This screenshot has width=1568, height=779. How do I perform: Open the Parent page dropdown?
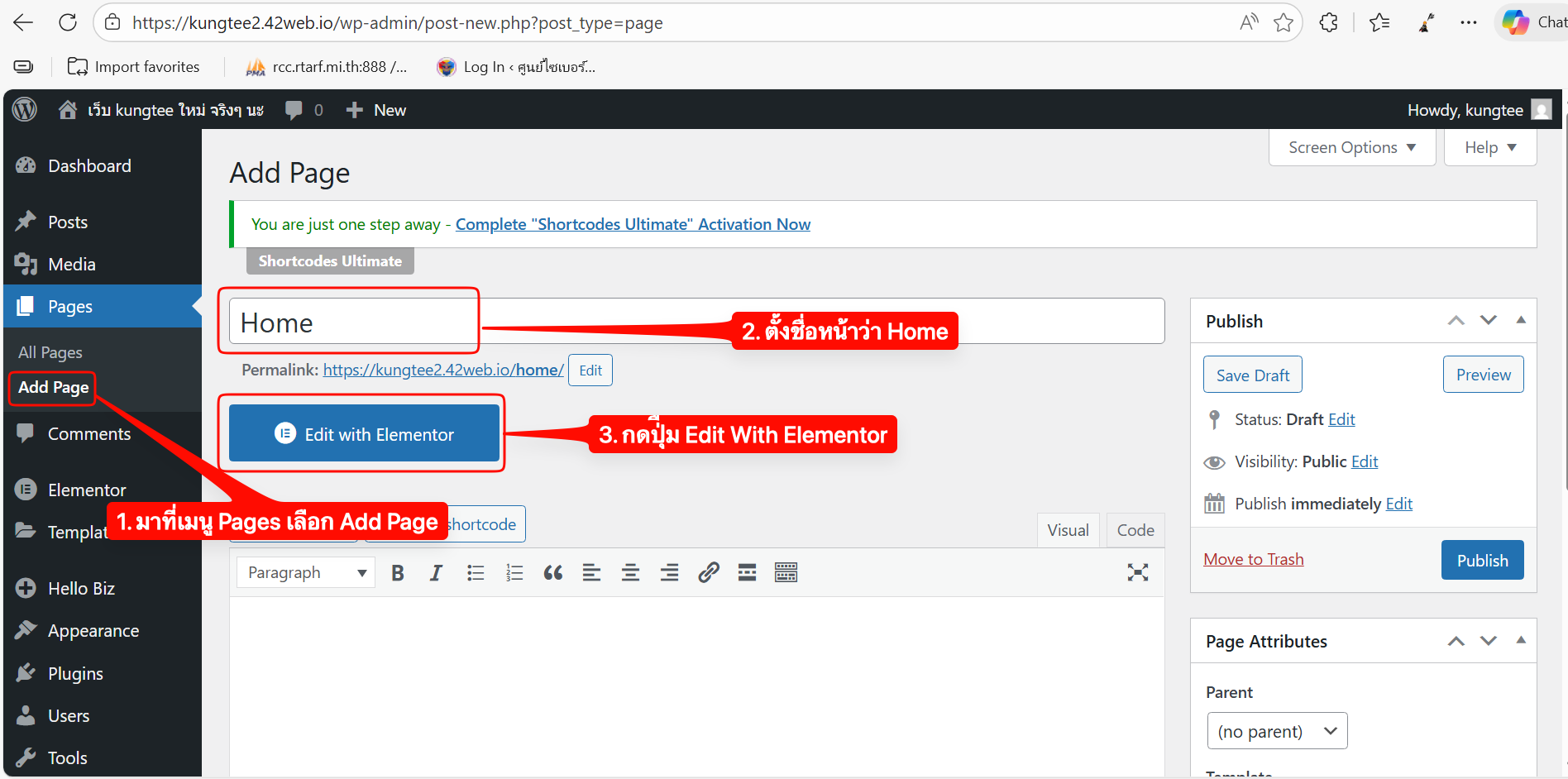coord(1276,731)
